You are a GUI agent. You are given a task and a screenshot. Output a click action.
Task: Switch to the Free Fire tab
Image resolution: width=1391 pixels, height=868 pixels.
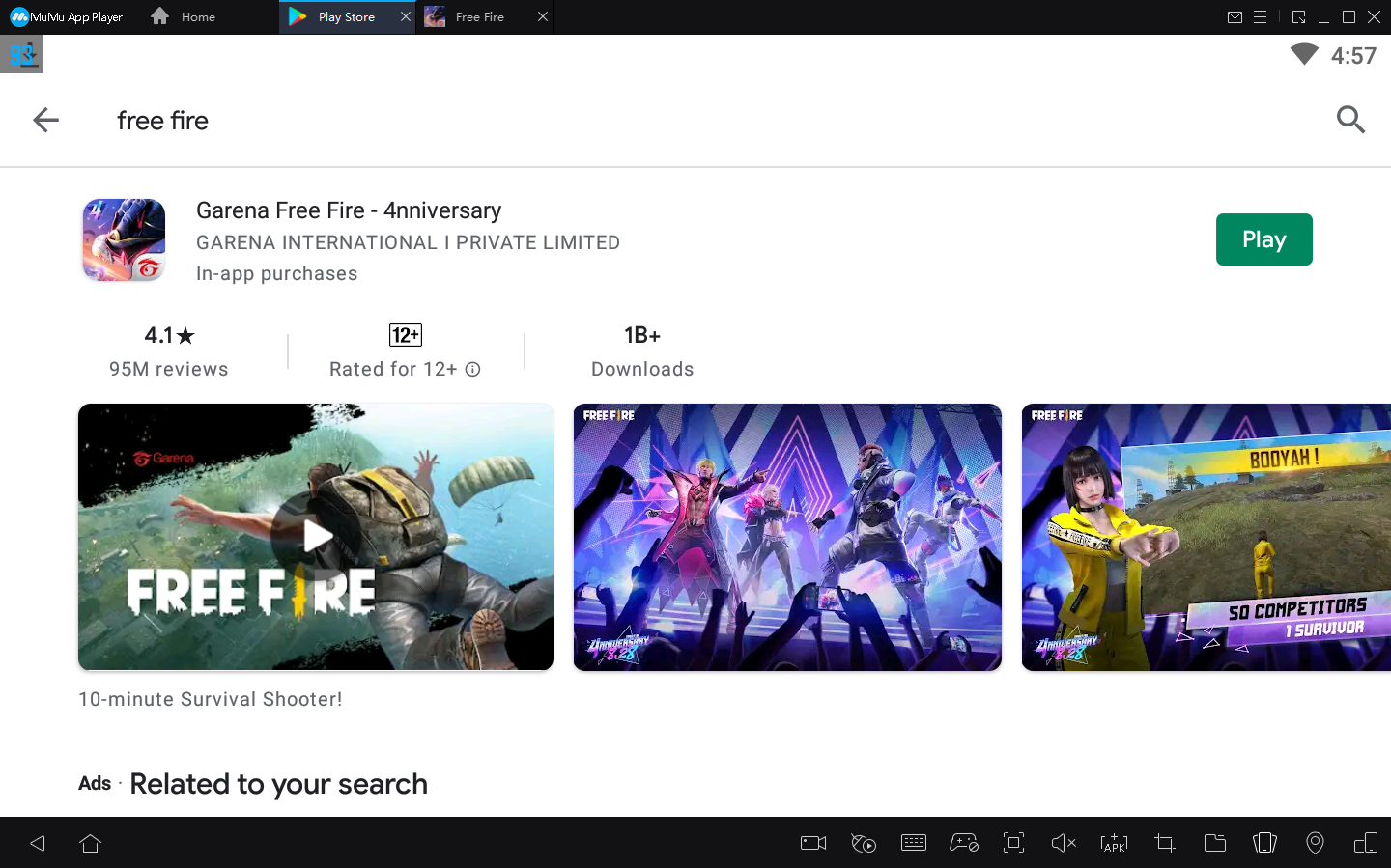480,16
